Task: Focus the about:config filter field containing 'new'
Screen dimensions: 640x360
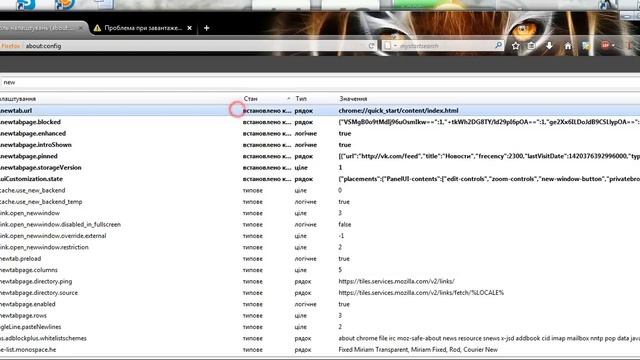Action: [x=320, y=82]
